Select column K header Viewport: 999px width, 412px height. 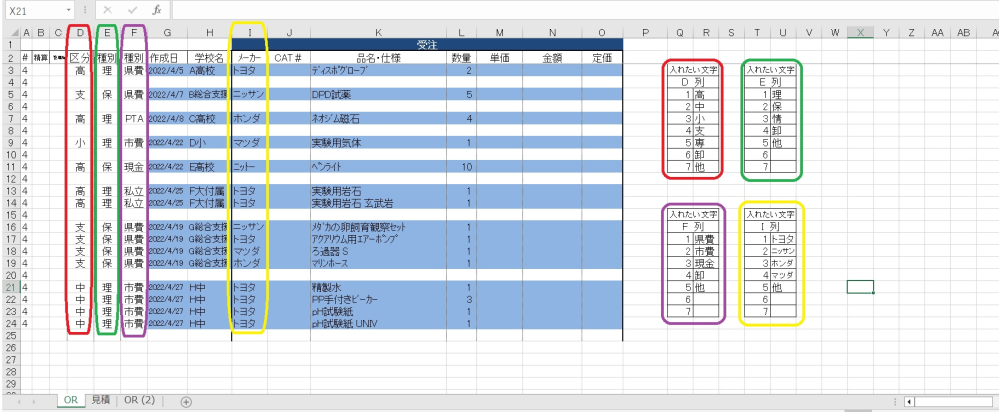(x=378, y=33)
